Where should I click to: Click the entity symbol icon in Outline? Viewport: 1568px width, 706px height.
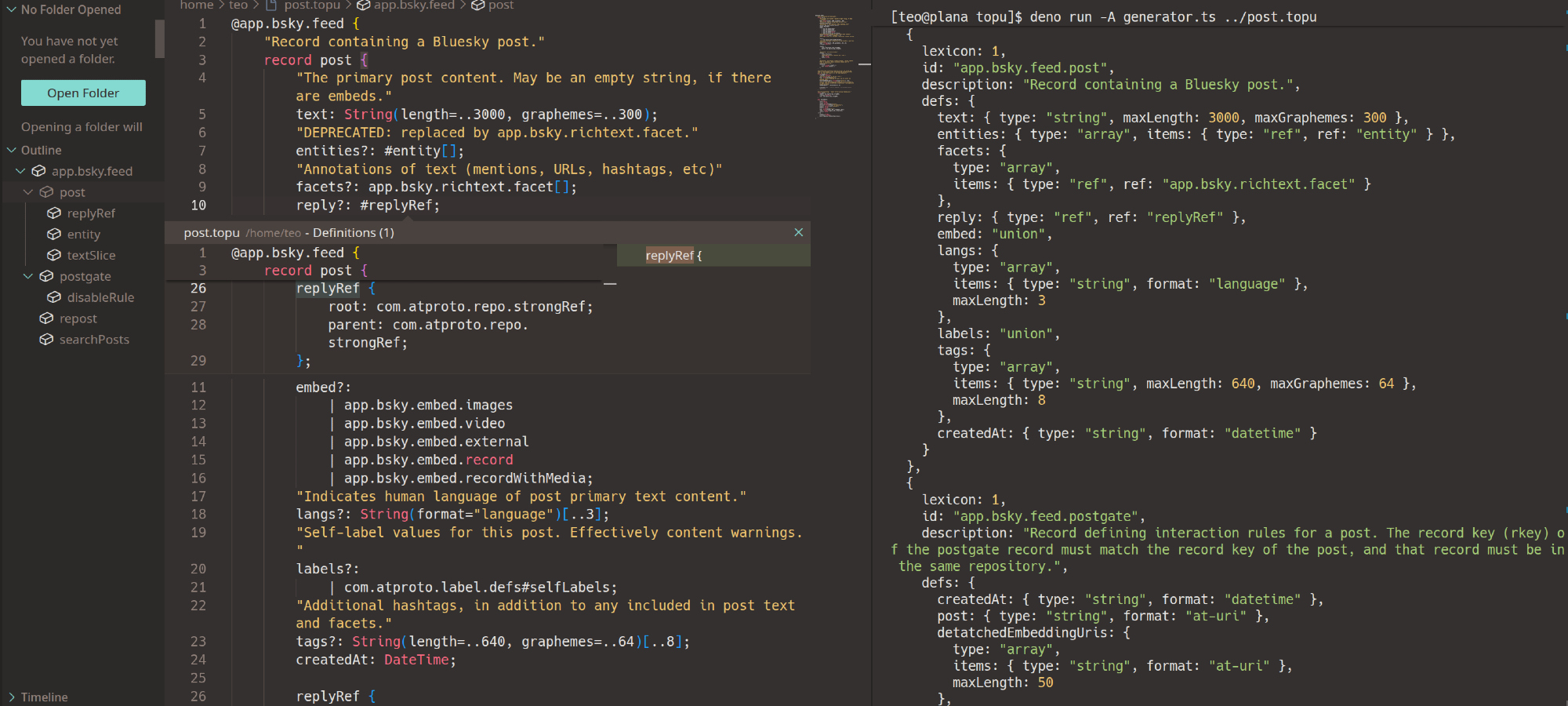point(54,235)
